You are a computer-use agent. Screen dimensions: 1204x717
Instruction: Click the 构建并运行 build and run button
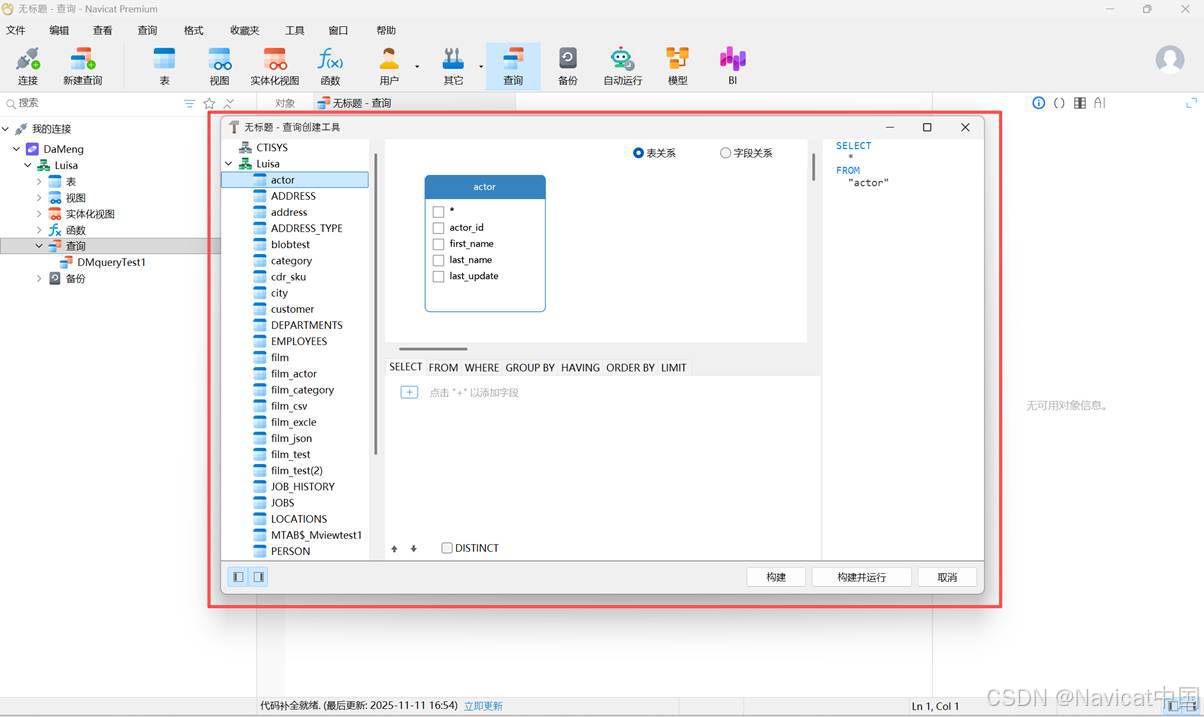(x=861, y=577)
